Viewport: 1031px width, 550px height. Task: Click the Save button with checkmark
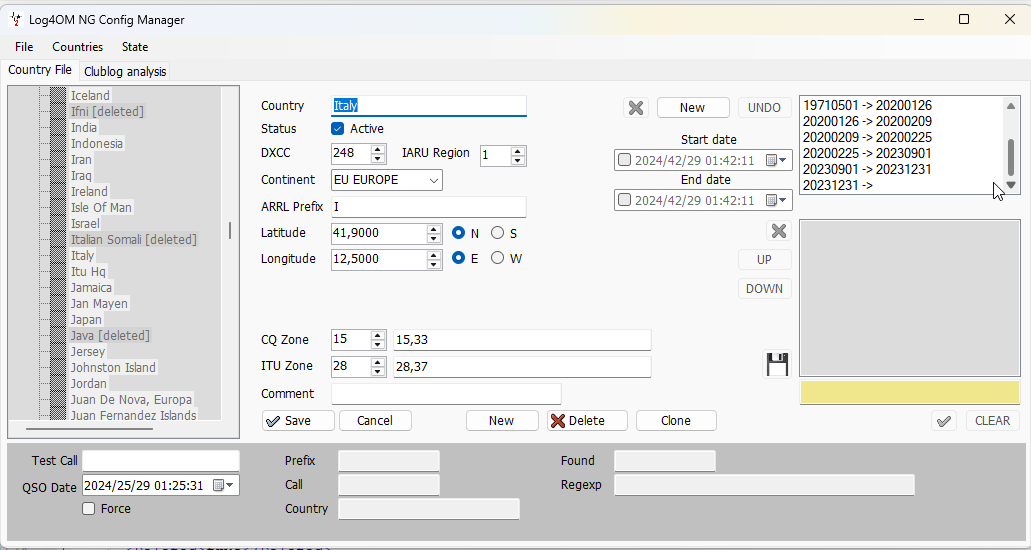pyautogui.click(x=298, y=420)
